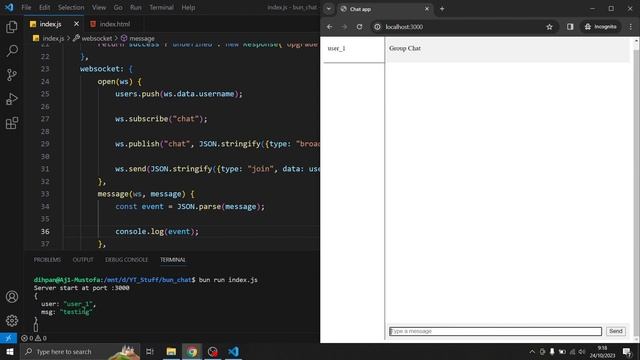Select the index.js editor tab

pos(50,24)
